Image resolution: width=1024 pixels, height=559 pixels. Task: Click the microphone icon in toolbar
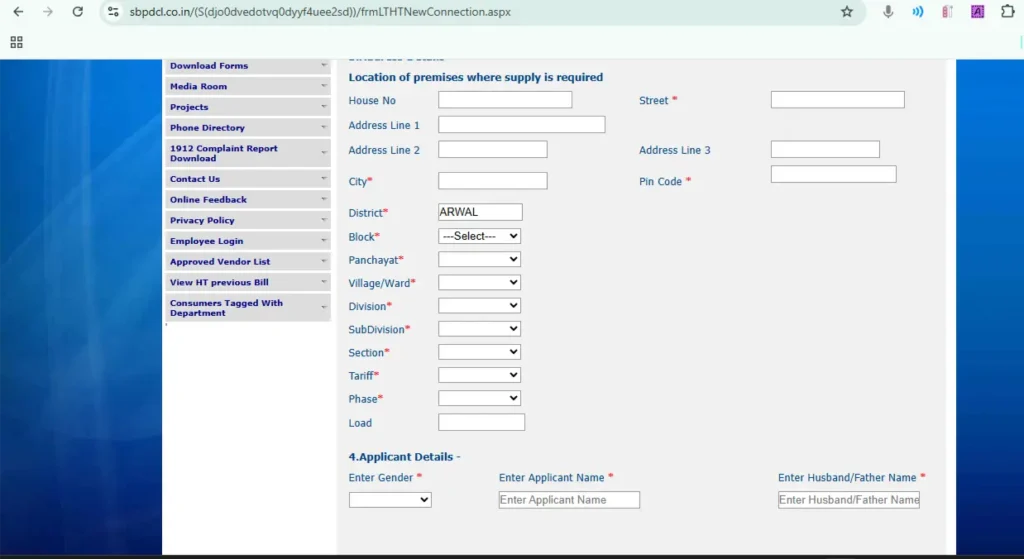(888, 12)
